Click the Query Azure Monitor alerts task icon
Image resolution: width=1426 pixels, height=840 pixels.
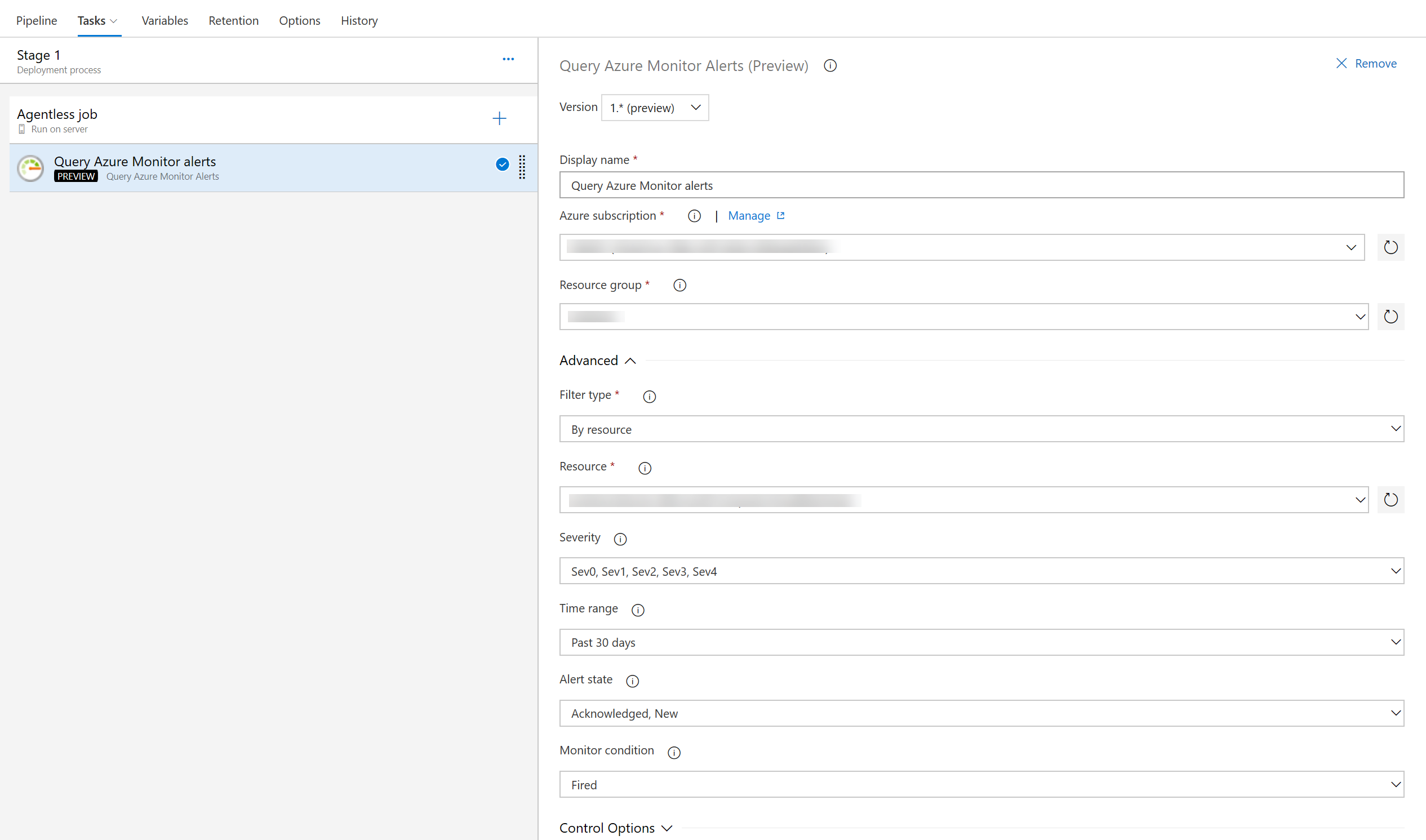click(32, 167)
